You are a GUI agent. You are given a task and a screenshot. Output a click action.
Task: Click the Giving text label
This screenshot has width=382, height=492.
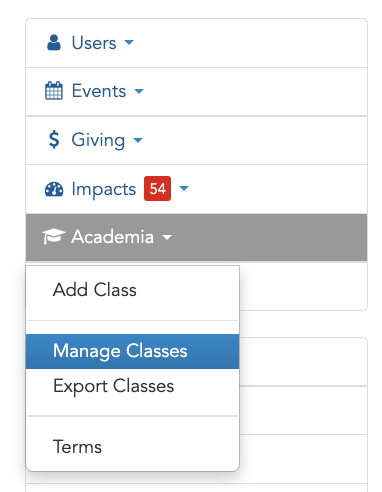[x=98, y=140]
